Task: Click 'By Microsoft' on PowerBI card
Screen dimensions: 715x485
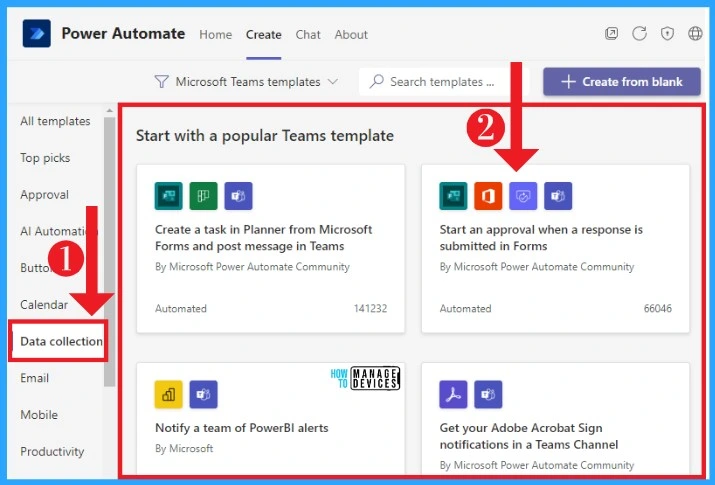Action: pos(184,449)
